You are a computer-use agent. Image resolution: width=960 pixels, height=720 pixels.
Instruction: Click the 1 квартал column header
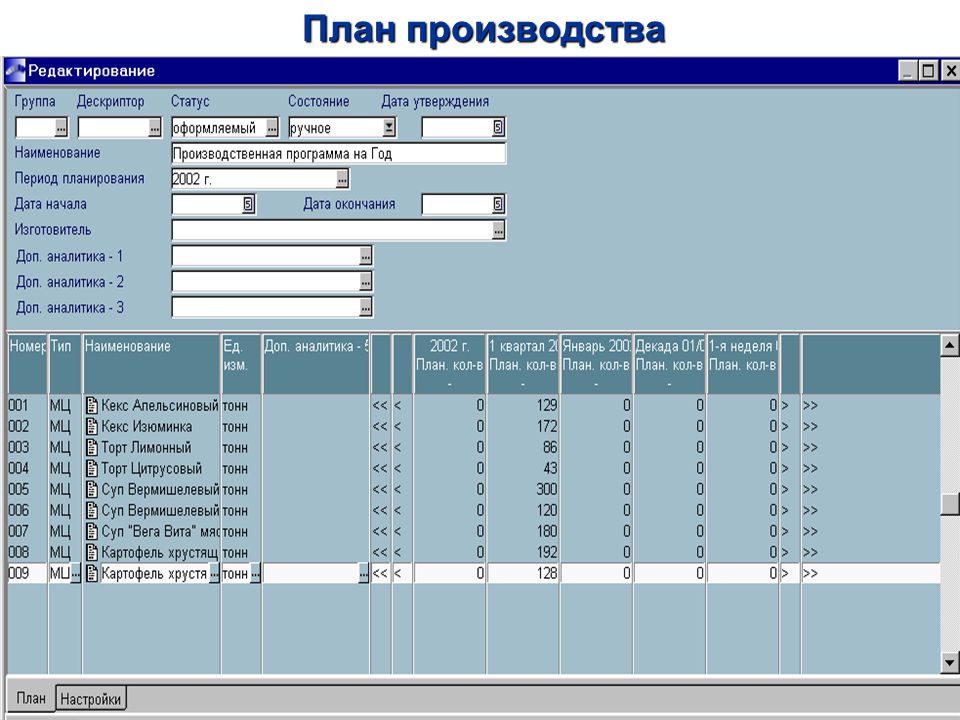(x=523, y=364)
